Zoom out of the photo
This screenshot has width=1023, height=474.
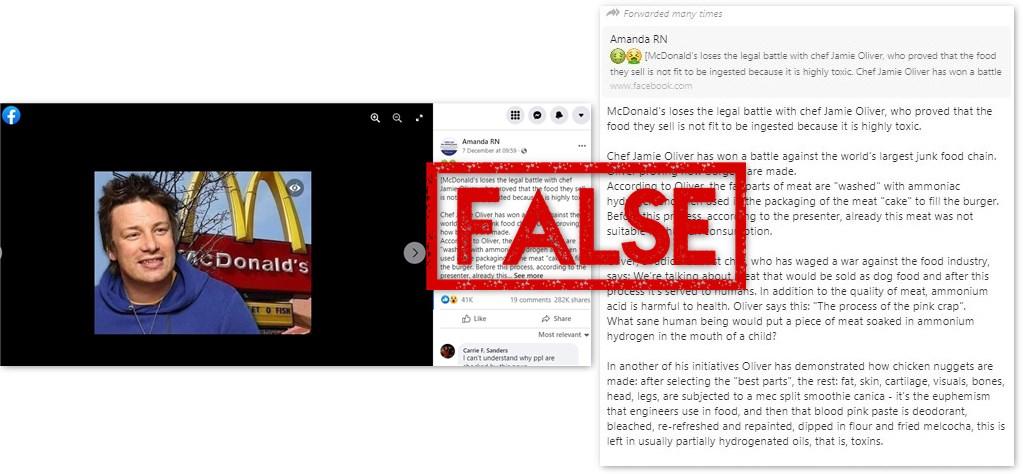point(397,118)
